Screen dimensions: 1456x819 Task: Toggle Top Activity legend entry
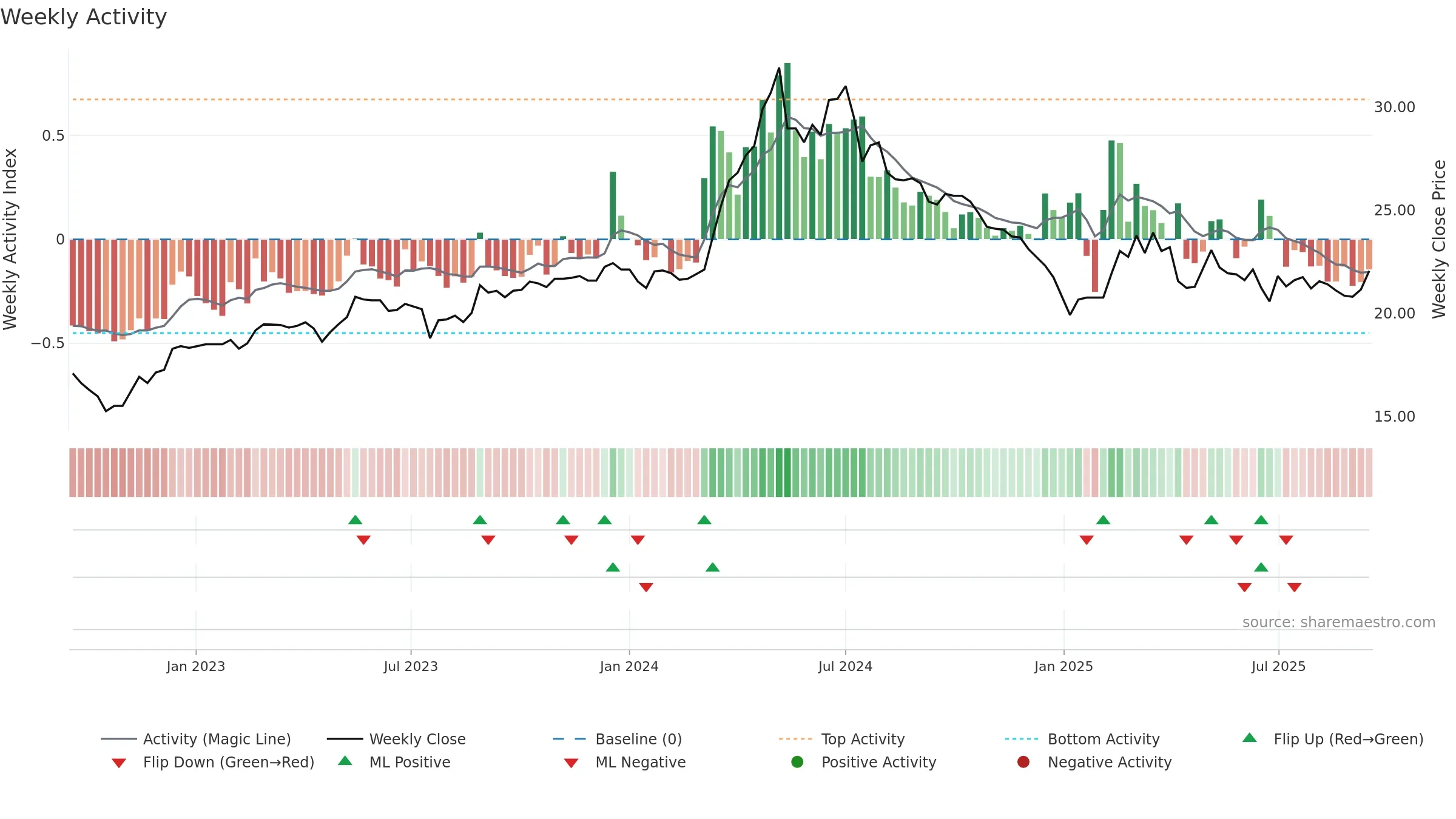point(841,739)
